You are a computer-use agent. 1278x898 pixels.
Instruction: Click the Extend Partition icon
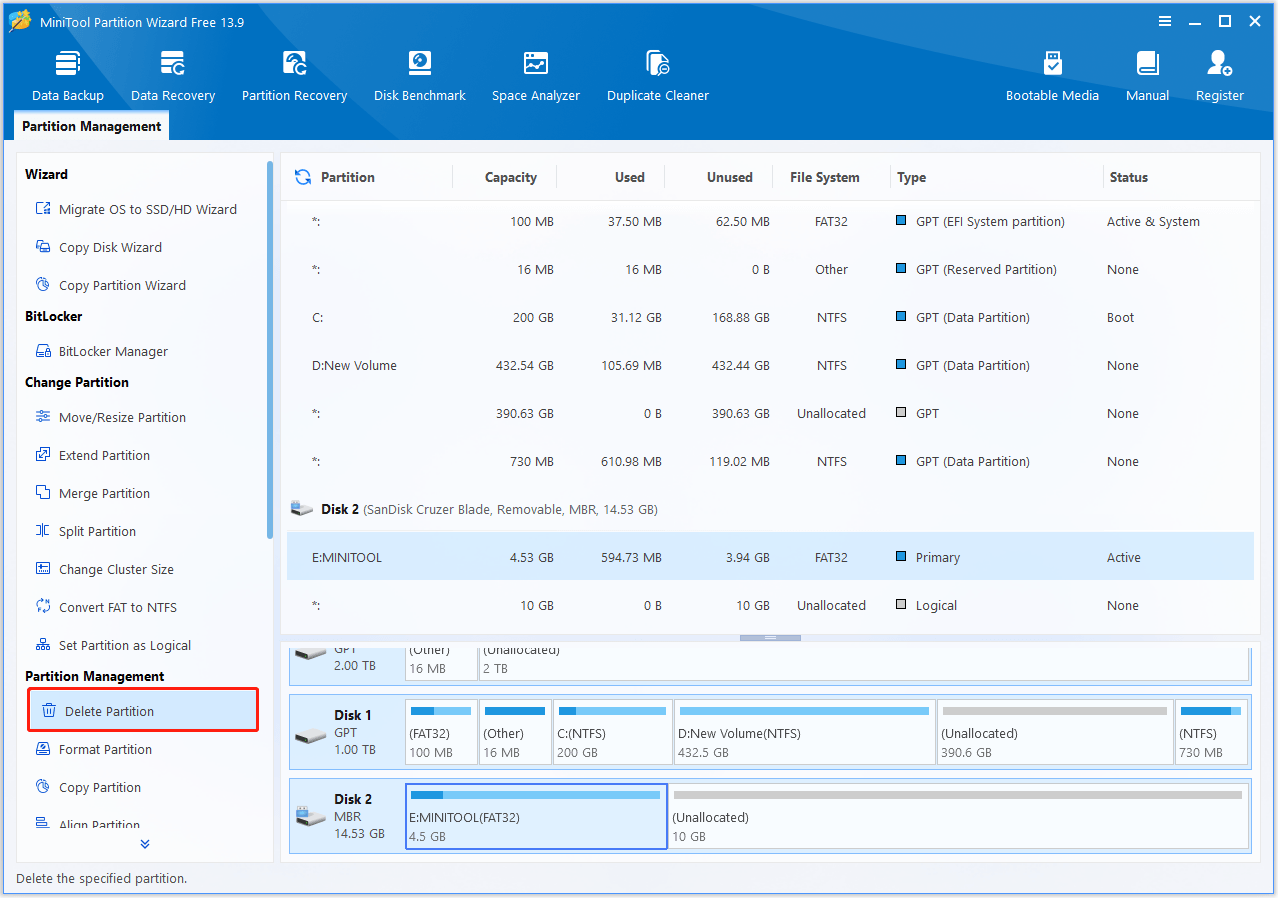[43, 455]
